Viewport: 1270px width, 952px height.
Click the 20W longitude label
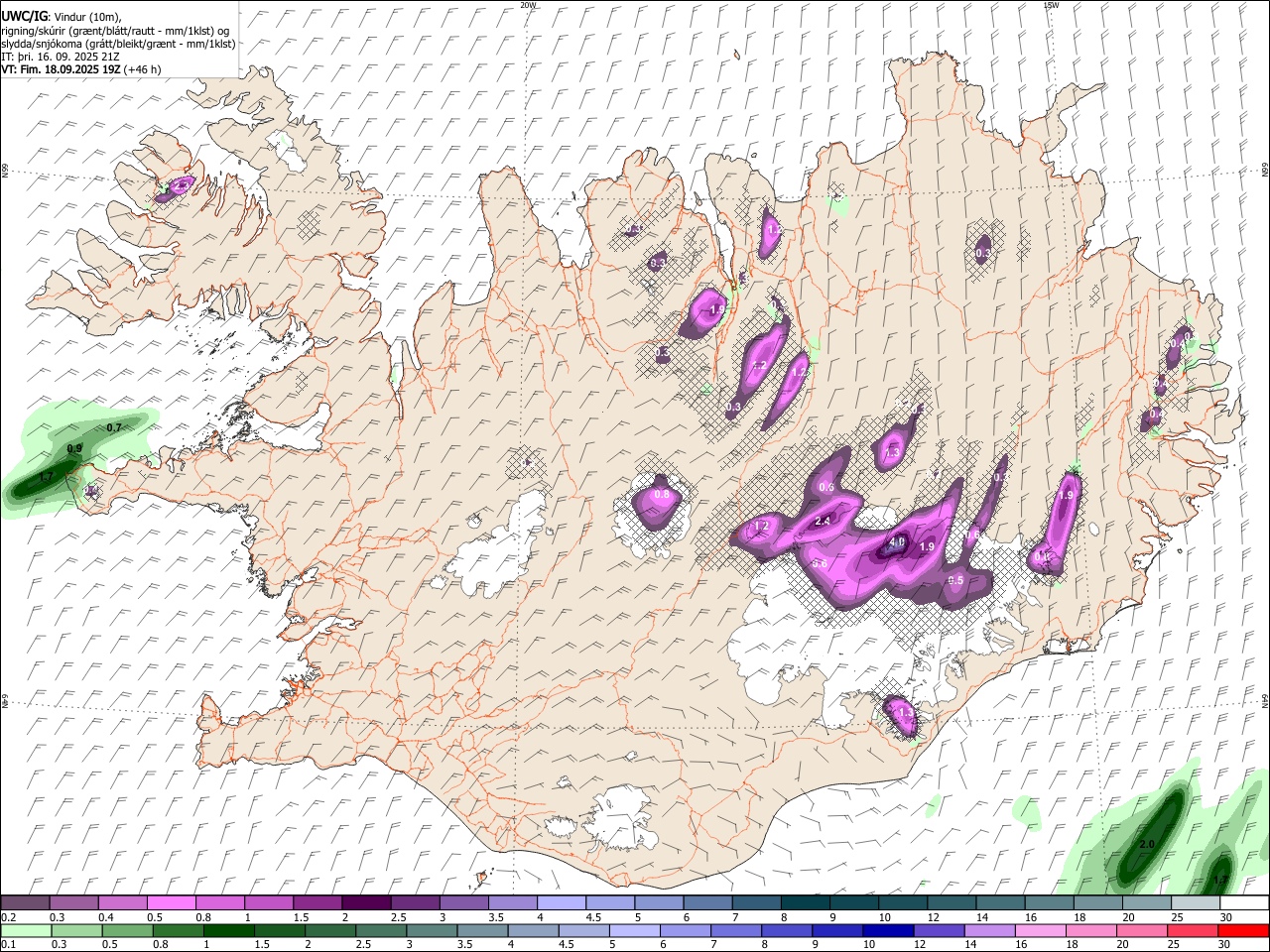pos(528,5)
